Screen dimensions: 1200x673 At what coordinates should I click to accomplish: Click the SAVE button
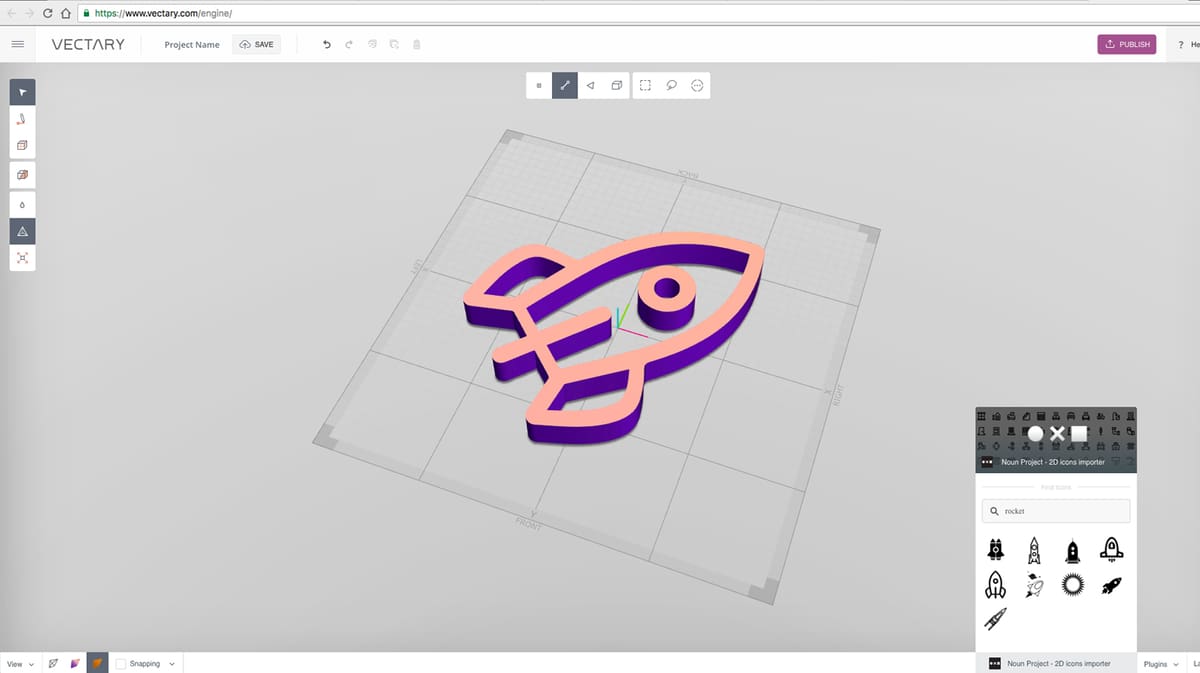click(x=256, y=45)
